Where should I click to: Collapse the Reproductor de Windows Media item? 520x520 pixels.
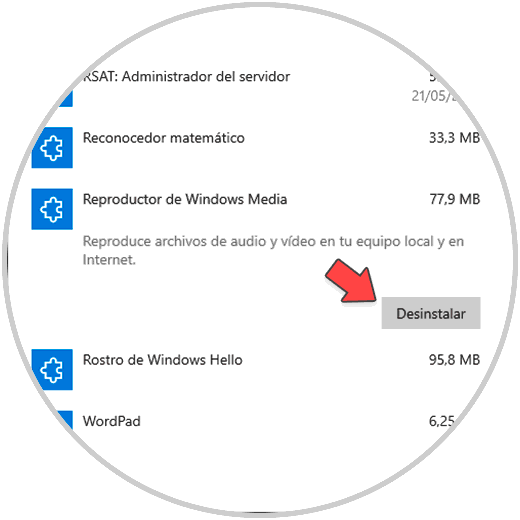click(x=185, y=199)
